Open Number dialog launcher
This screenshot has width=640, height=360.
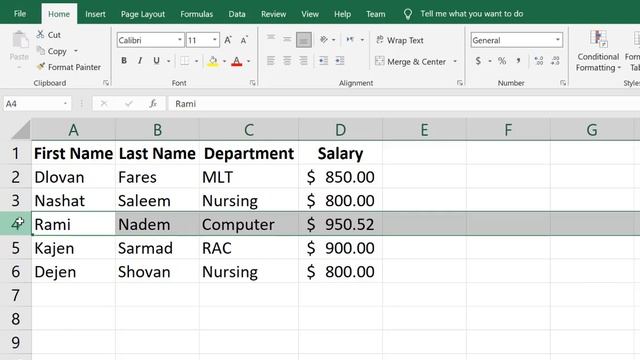point(563,83)
